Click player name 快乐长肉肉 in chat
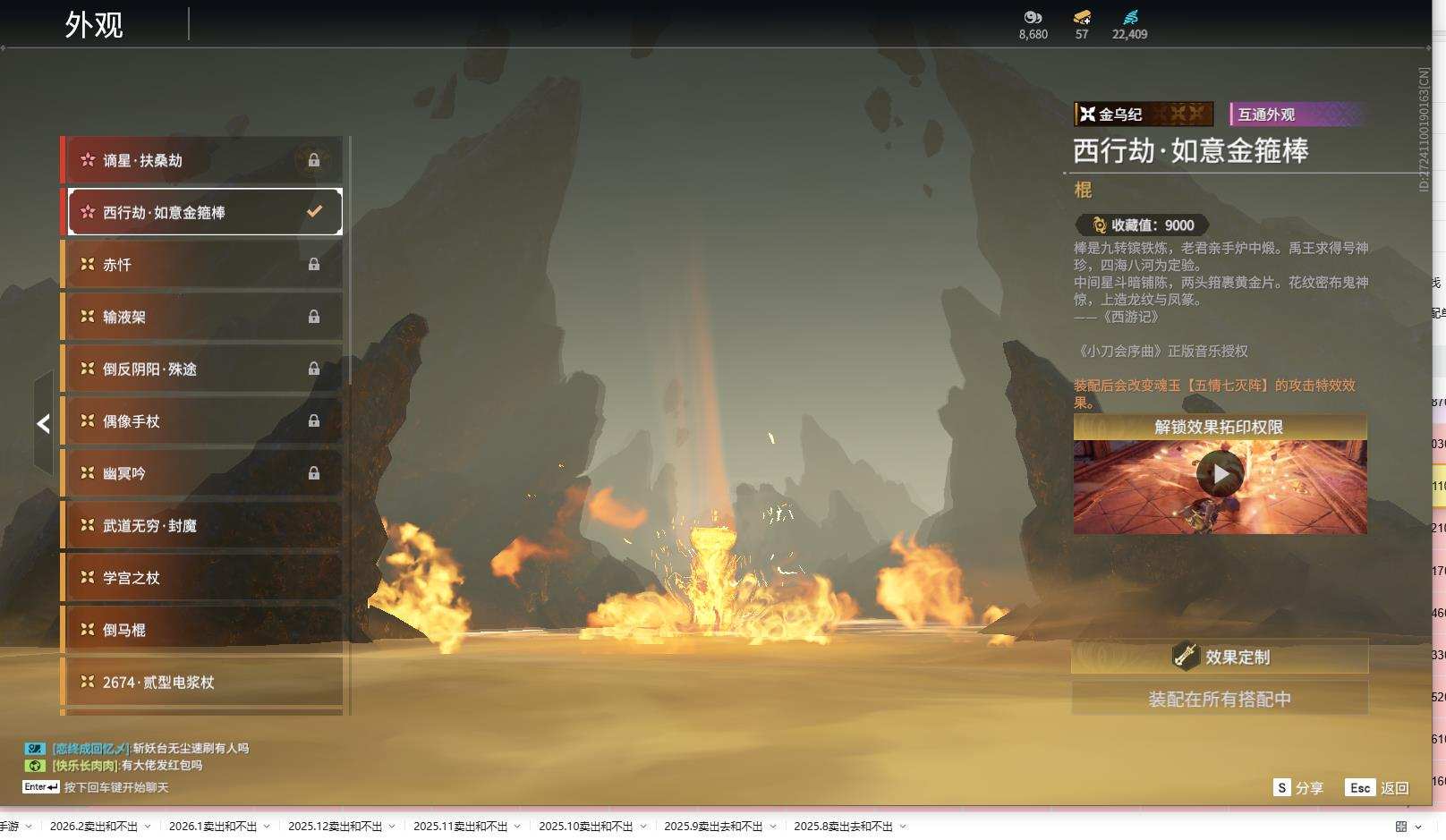Viewport: 1446px width, 840px height. [86, 766]
